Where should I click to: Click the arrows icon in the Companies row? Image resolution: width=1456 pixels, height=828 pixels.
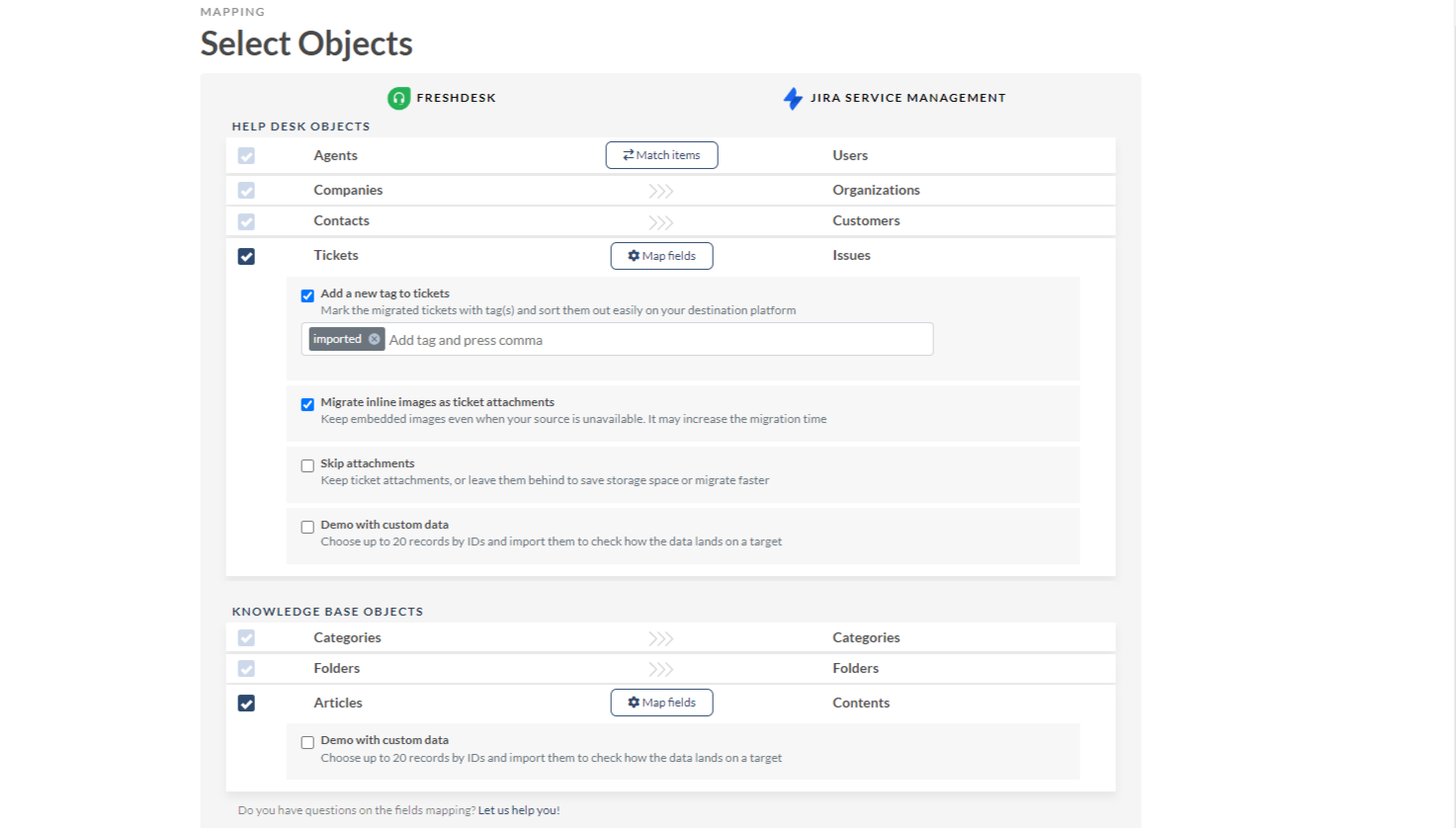coord(661,191)
